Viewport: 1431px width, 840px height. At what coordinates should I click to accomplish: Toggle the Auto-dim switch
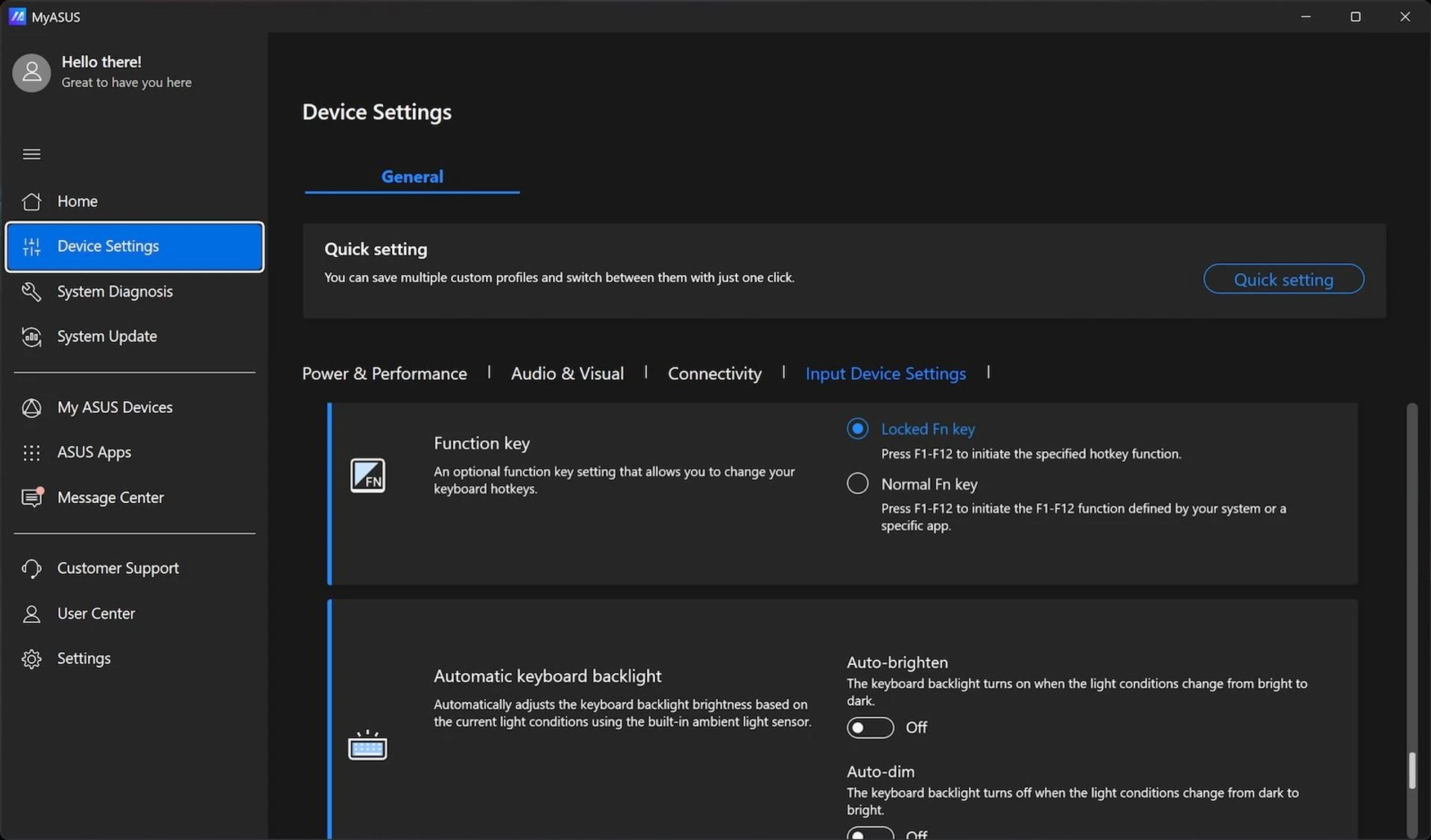click(870, 833)
